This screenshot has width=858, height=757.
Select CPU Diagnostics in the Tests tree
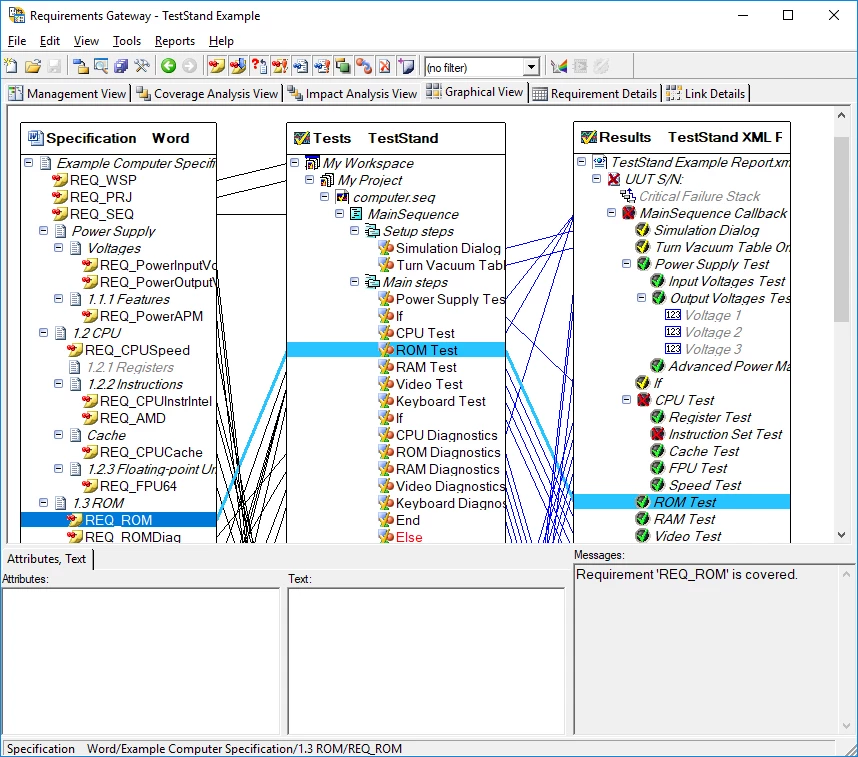click(447, 435)
